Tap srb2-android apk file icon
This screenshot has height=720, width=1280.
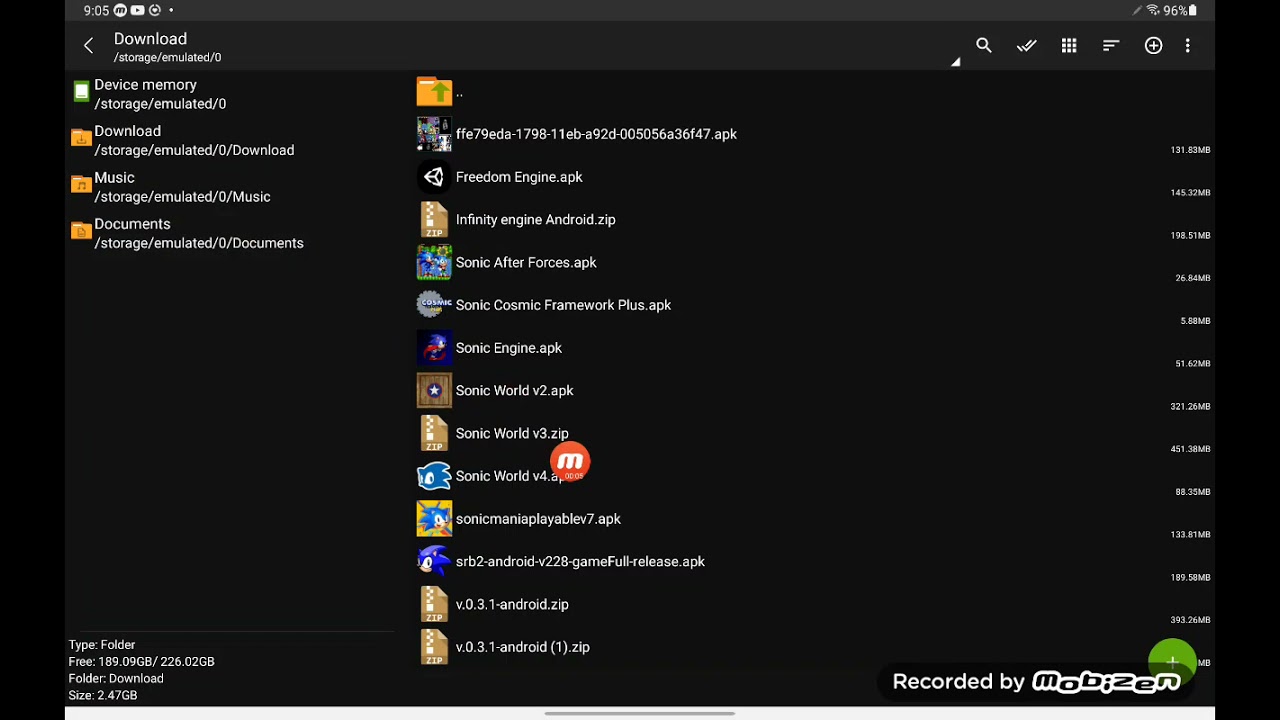point(434,562)
